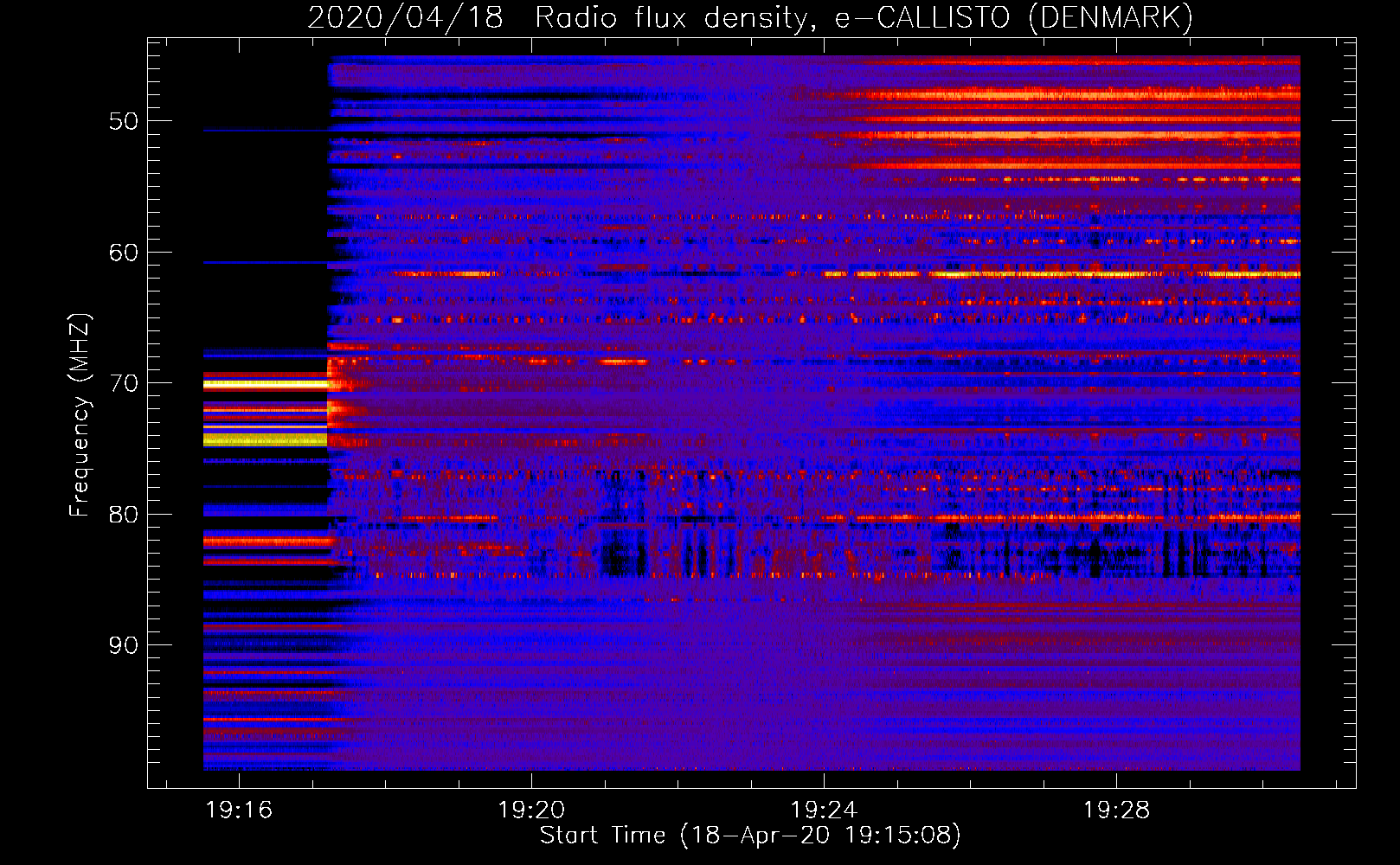This screenshot has height=865, width=1400.
Task: Click the 80 frequency tick label
Action: pos(124,515)
